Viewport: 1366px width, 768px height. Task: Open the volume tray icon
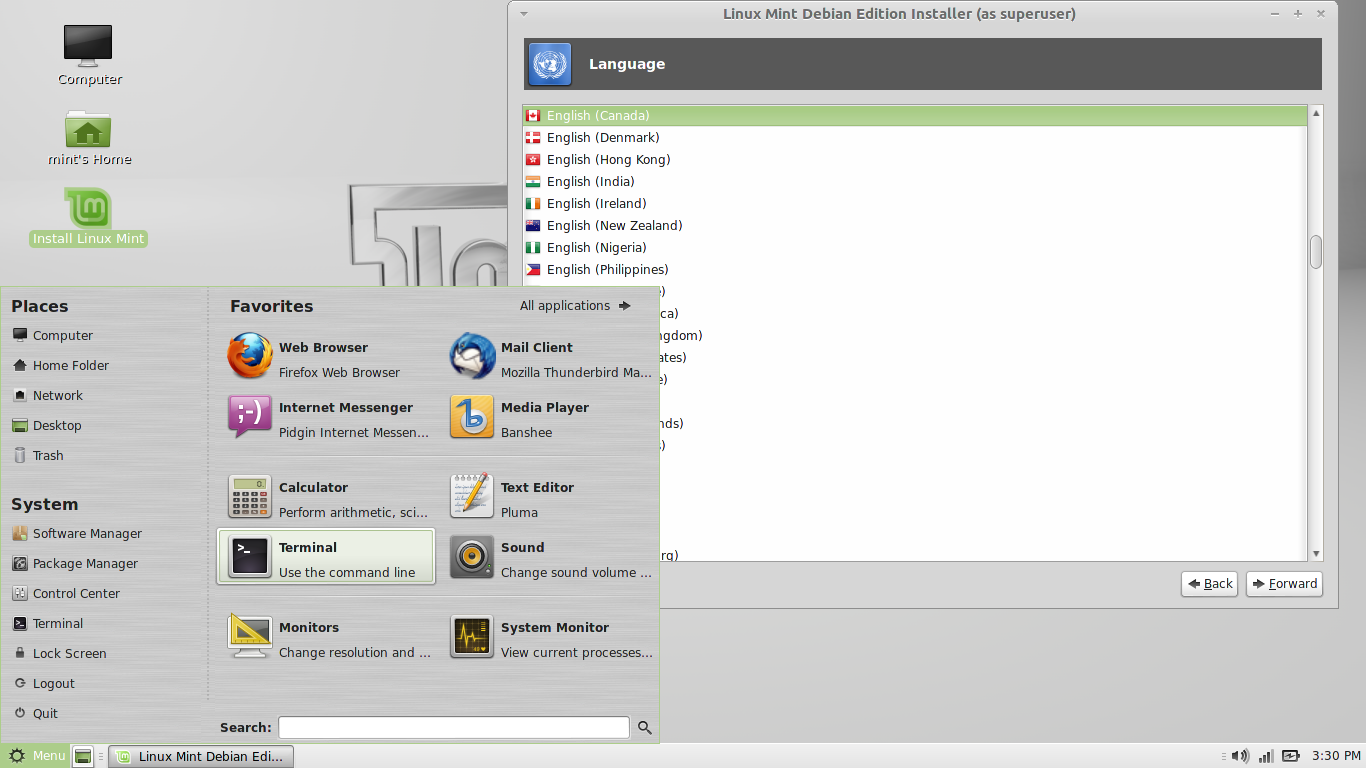1240,756
